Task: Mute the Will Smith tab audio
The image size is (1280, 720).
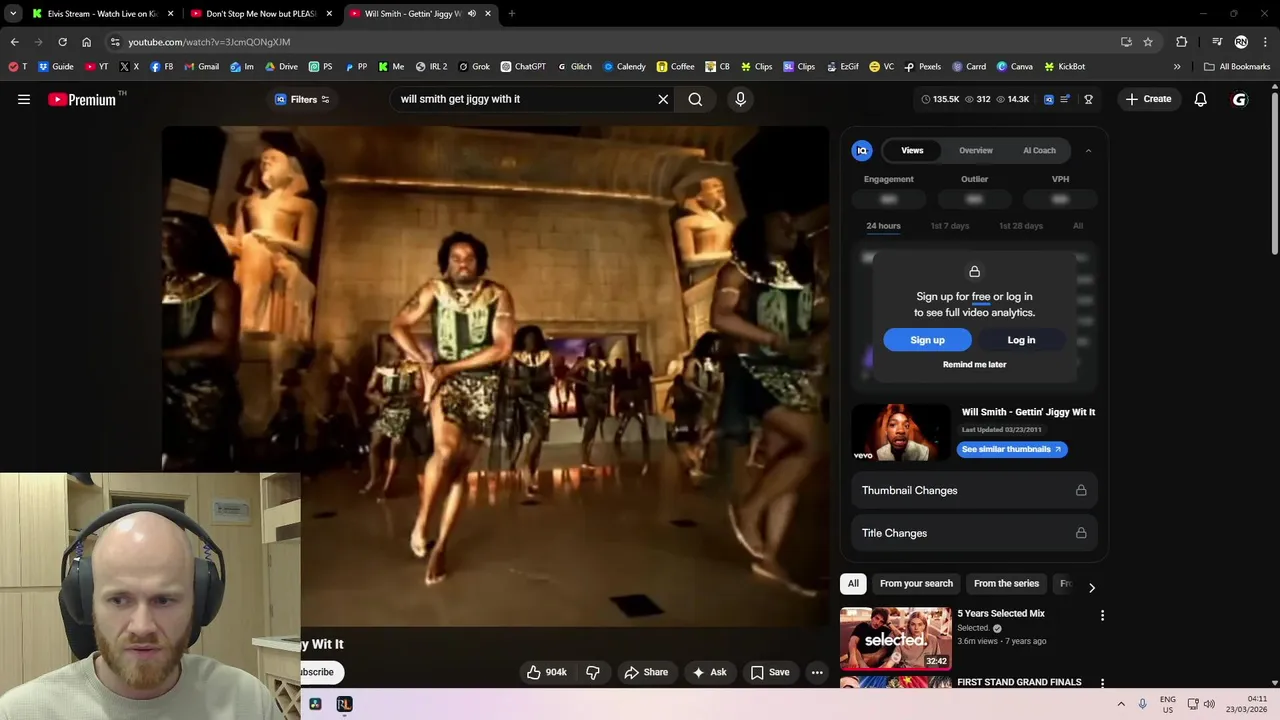Action: point(471,14)
